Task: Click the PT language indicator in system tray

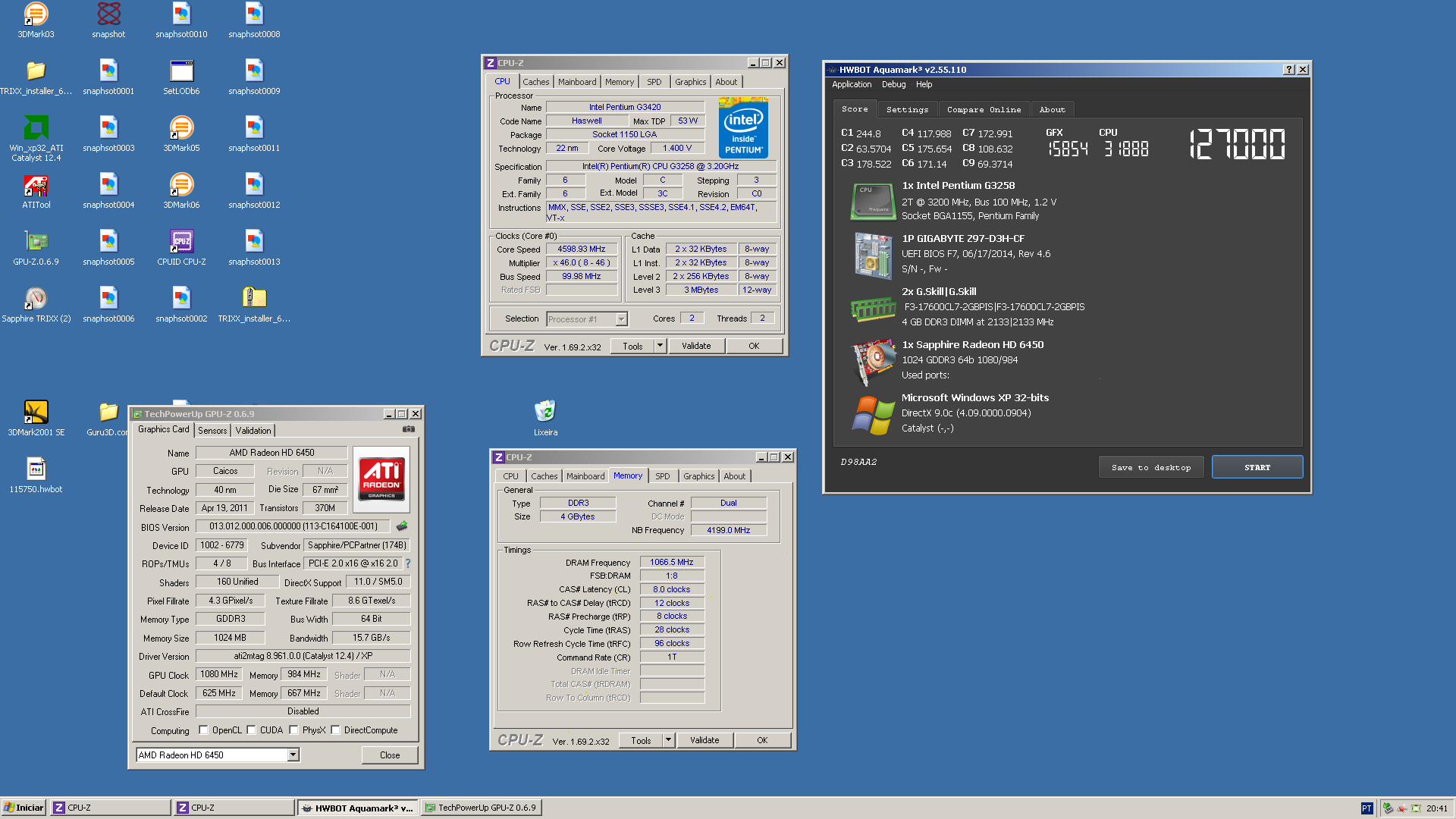Action: tap(1367, 808)
